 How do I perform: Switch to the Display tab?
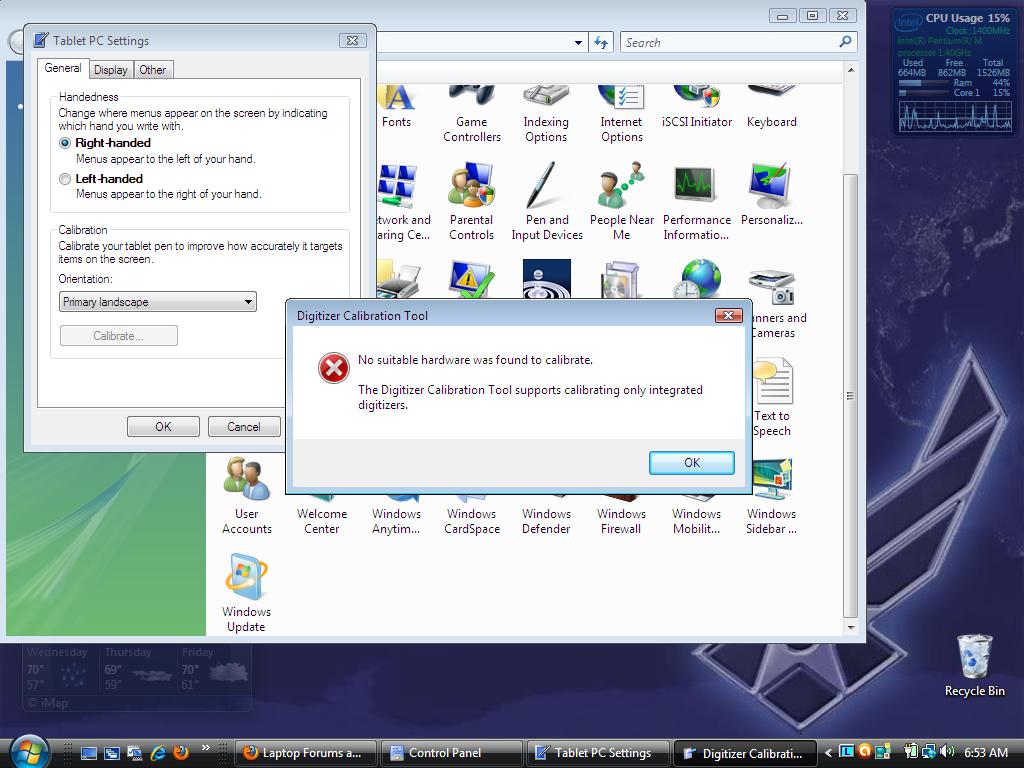pyautogui.click(x=110, y=70)
